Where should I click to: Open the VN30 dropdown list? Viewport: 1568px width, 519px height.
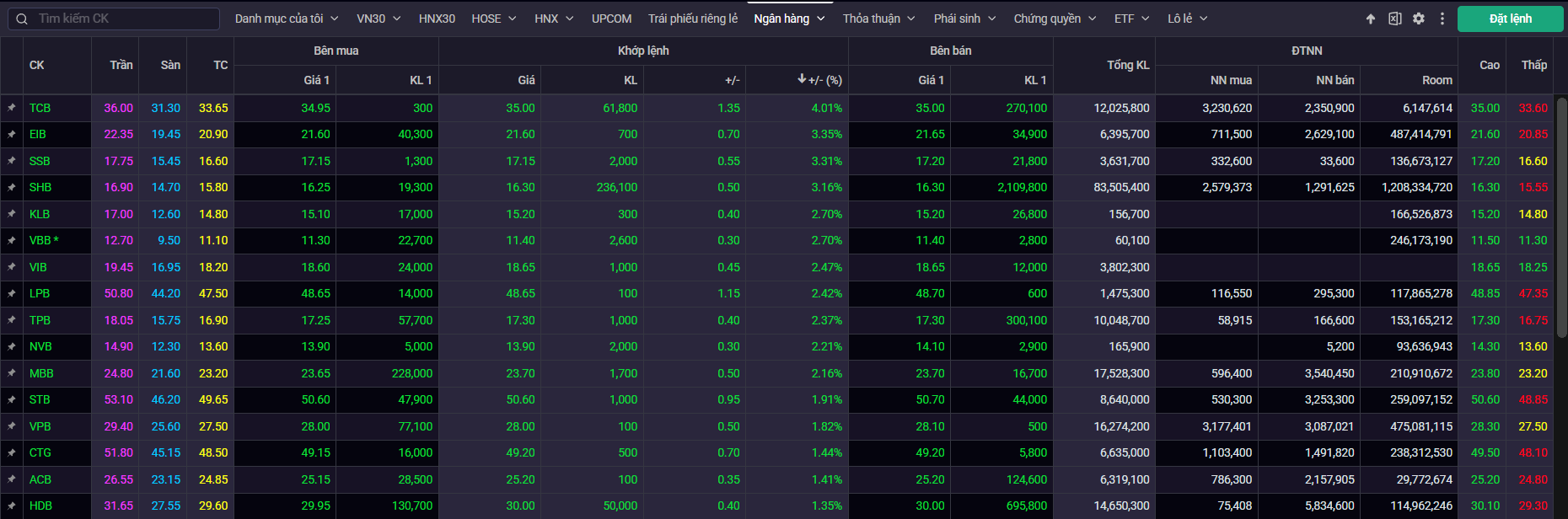pos(379,19)
